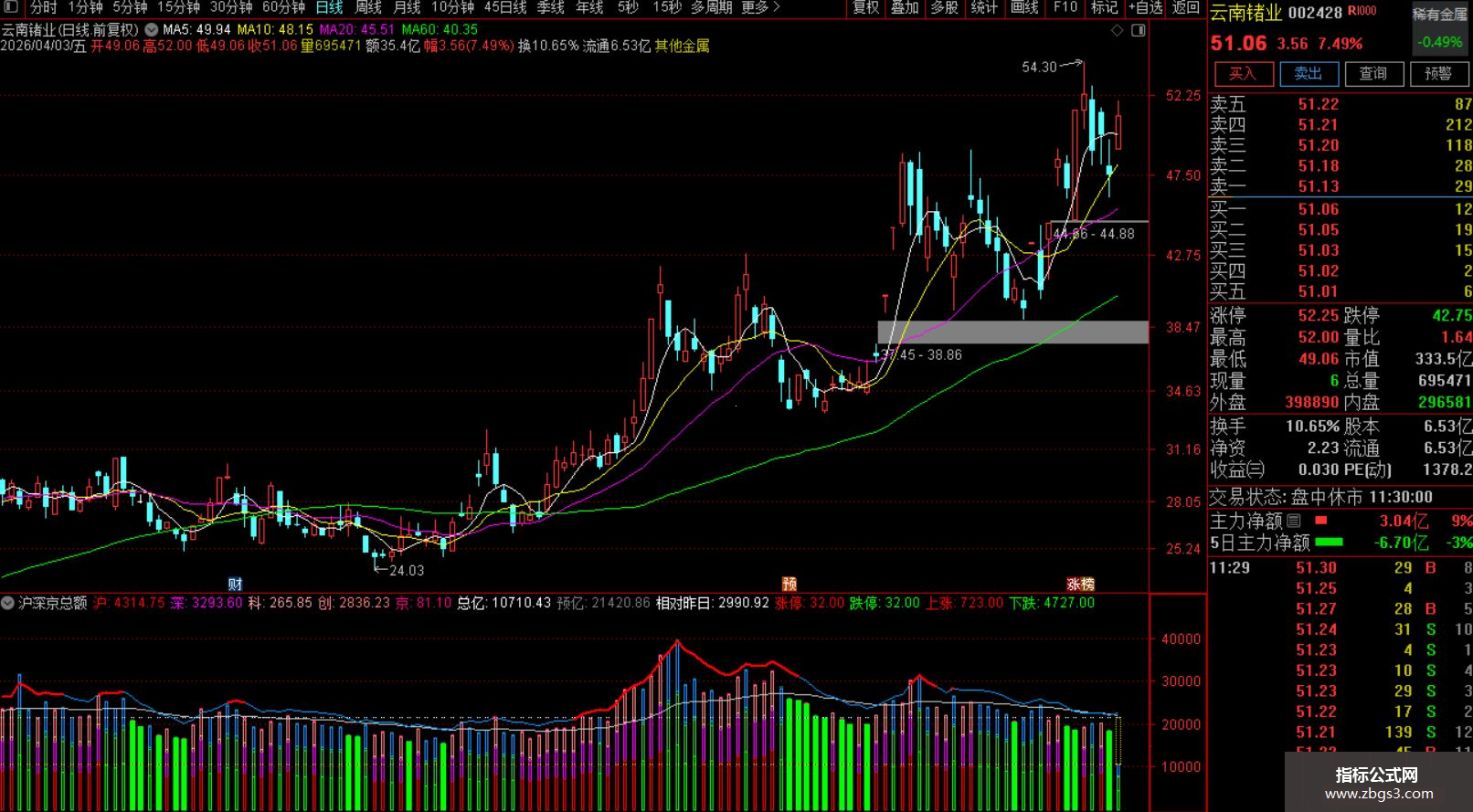Click the red 买入 buy button
Image resolution: width=1473 pixels, height=812 pixels.
pos(1243,74)
